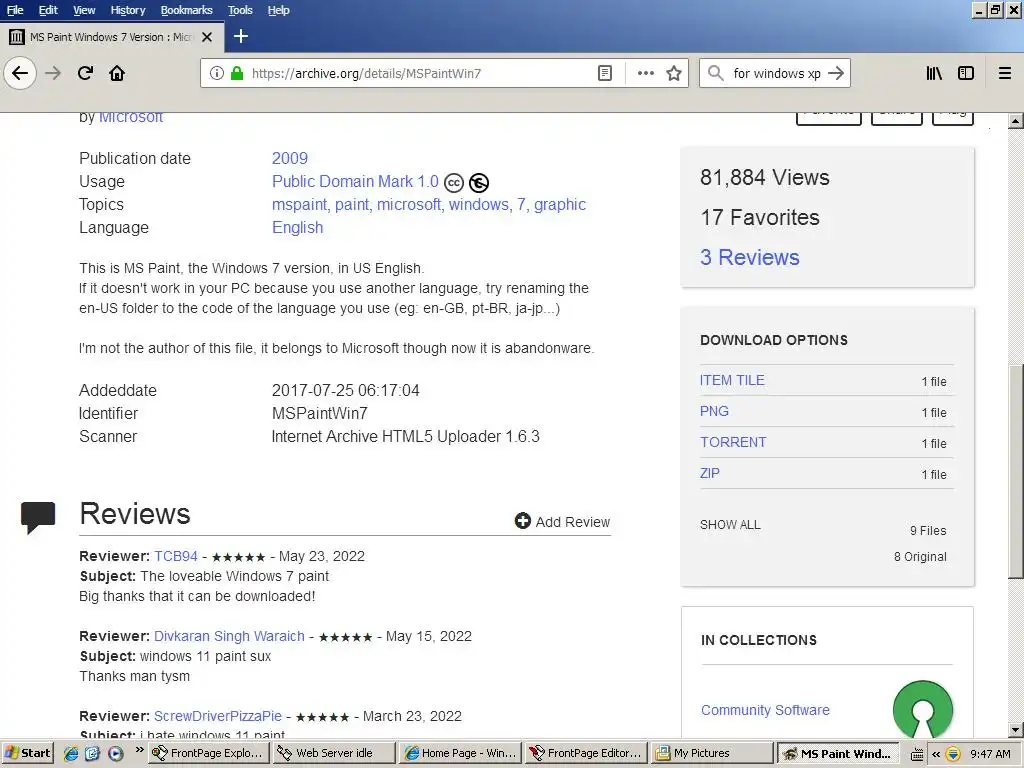
Task: Click the forward navigation arrow
Action: click(x=53, y=73)
